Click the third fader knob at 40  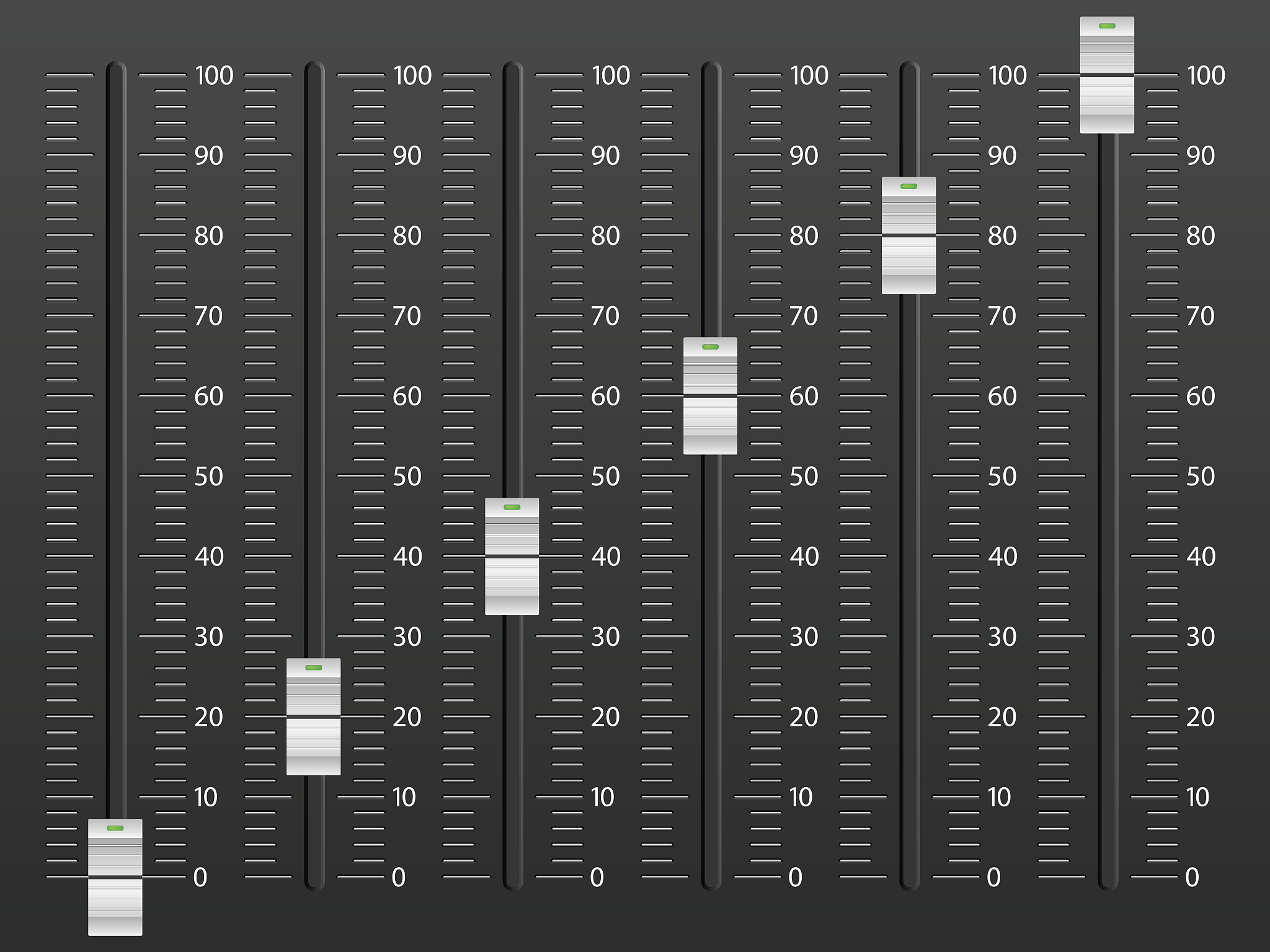click(512, 557)
